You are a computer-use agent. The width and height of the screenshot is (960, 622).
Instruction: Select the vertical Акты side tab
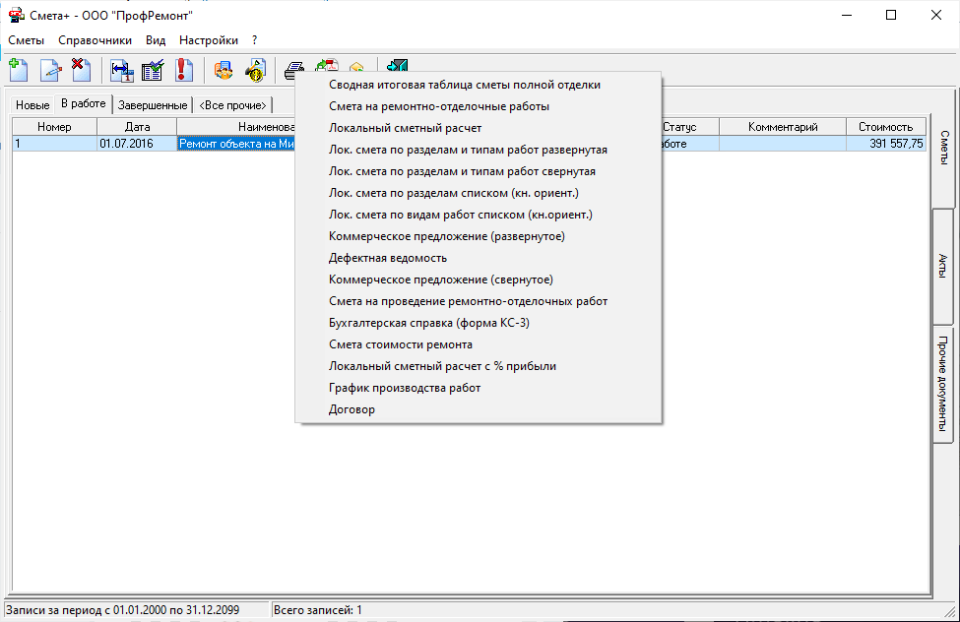943,266
